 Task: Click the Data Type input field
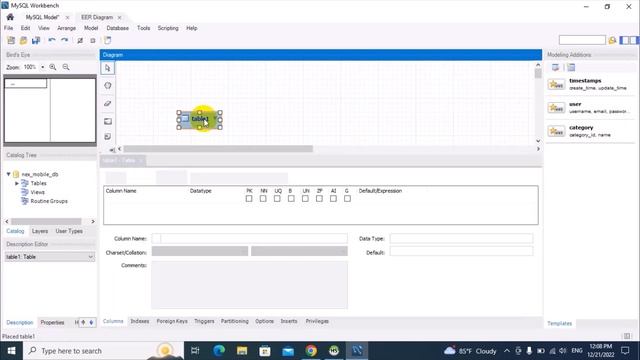point(461,238)
